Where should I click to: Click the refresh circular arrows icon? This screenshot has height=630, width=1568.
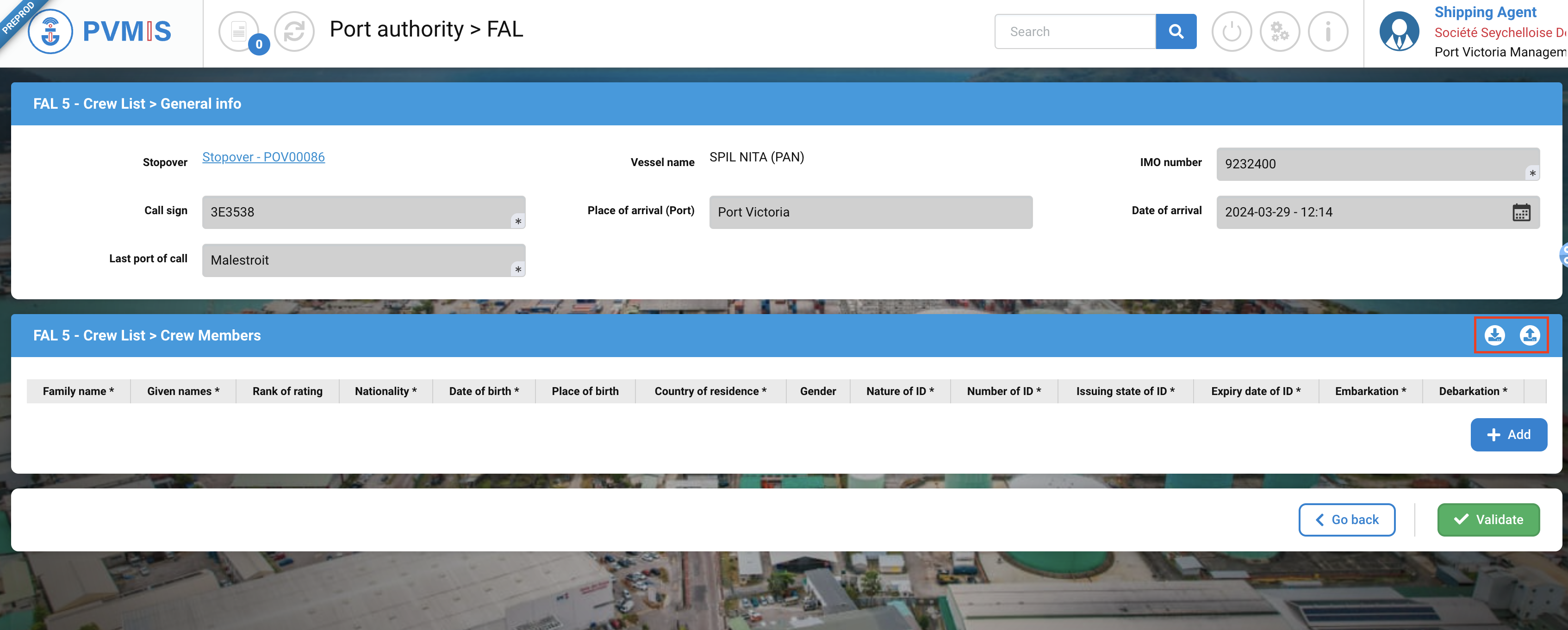point(294,31)
